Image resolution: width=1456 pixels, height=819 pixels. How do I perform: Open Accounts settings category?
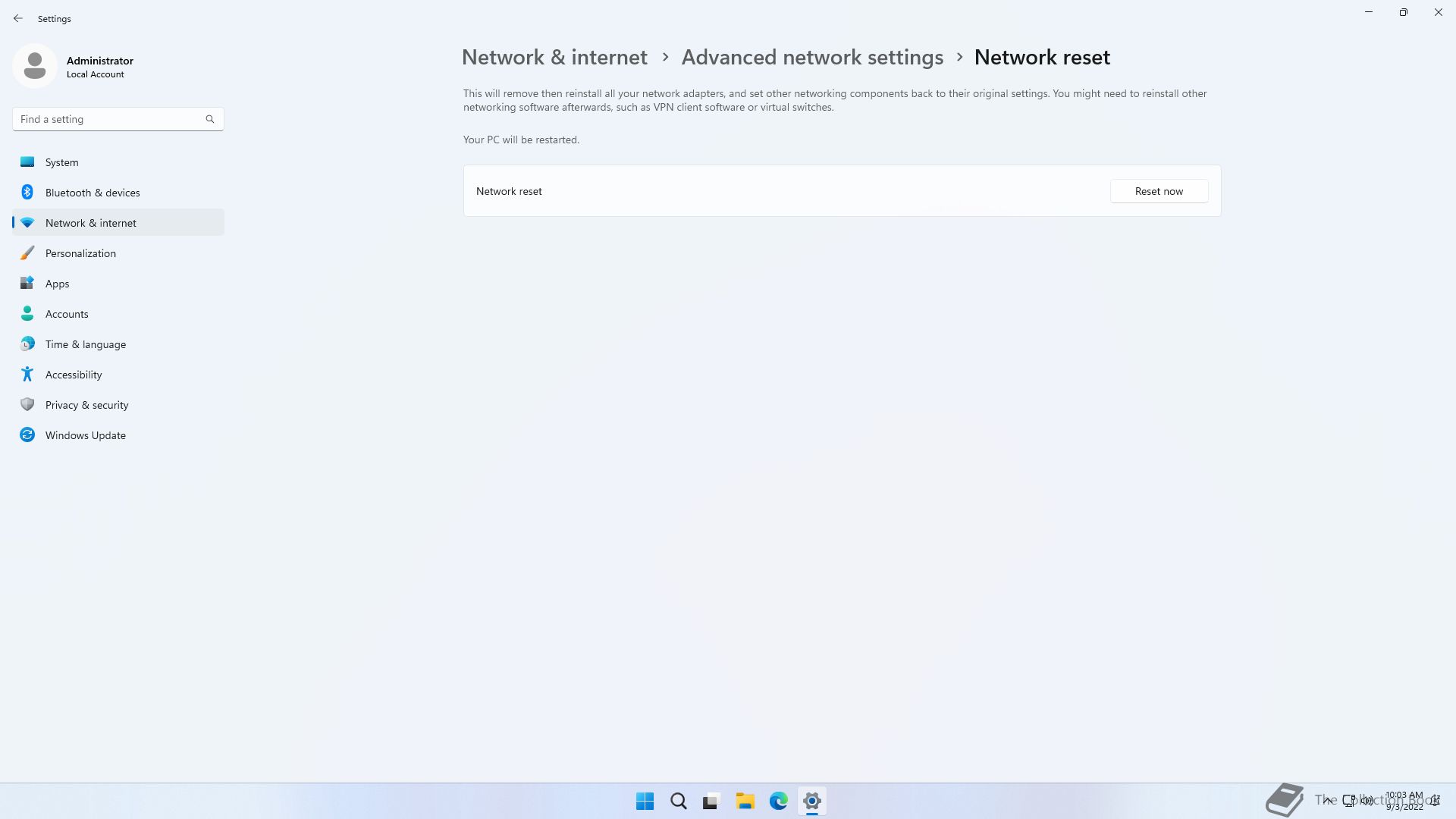(x=118, y=314)
